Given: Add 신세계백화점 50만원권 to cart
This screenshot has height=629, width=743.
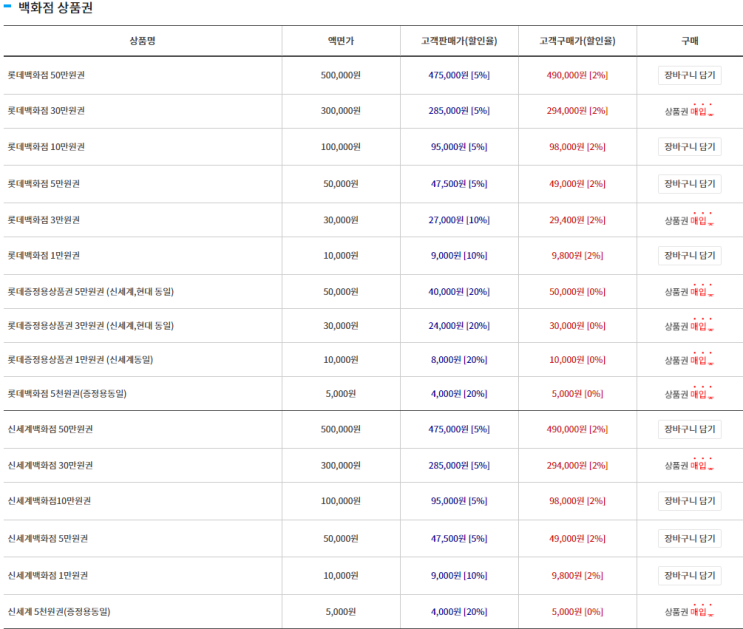Looking at the screenshot, I should click(x=689, y=429).
